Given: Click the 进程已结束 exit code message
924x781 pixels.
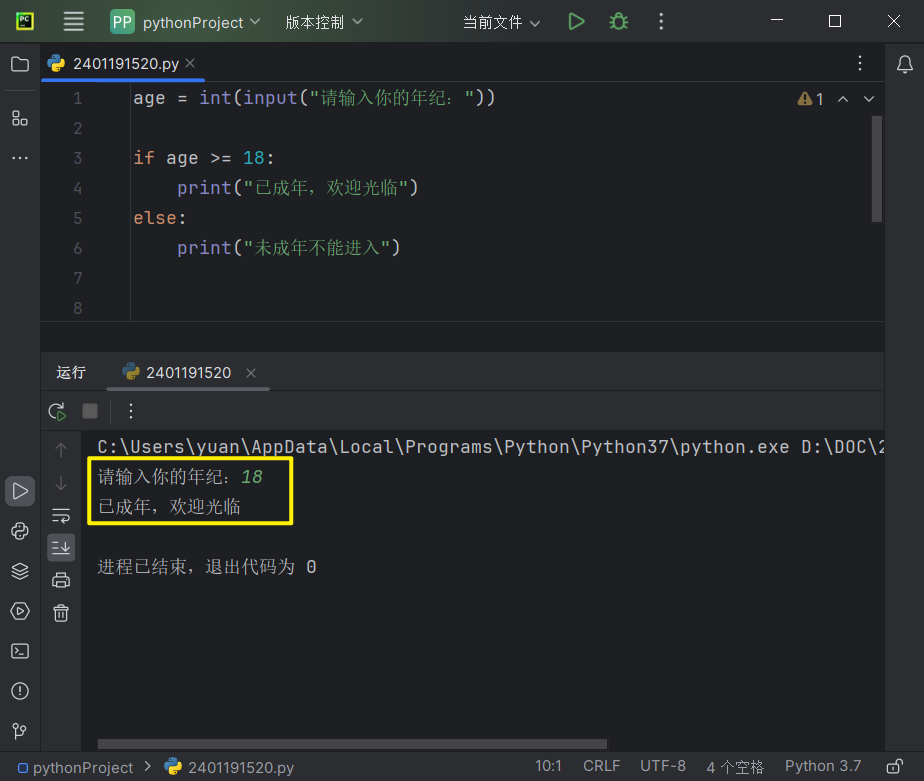Looking at the screenshot, I should [207, 567].
